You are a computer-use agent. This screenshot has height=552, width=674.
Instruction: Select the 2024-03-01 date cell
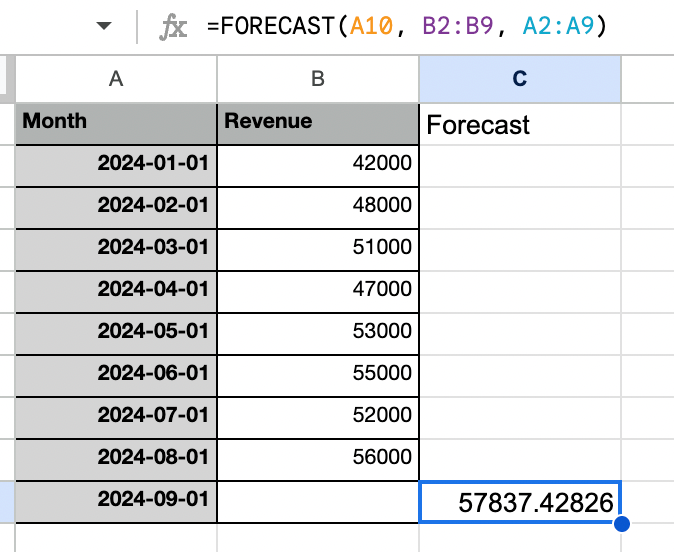pos(116,248)
